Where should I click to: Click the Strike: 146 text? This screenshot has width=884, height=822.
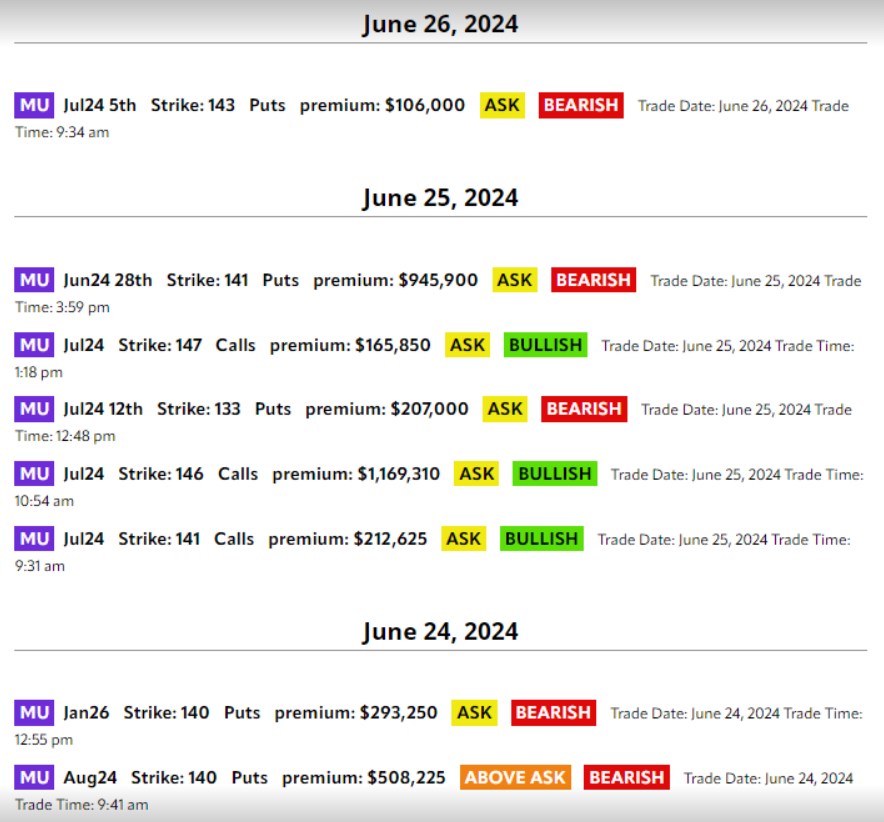click(161, 474)
